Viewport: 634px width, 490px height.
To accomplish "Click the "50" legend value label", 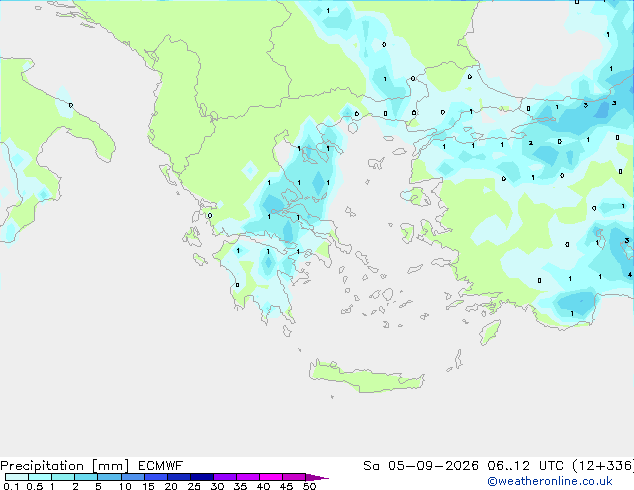I will (309, 486).
